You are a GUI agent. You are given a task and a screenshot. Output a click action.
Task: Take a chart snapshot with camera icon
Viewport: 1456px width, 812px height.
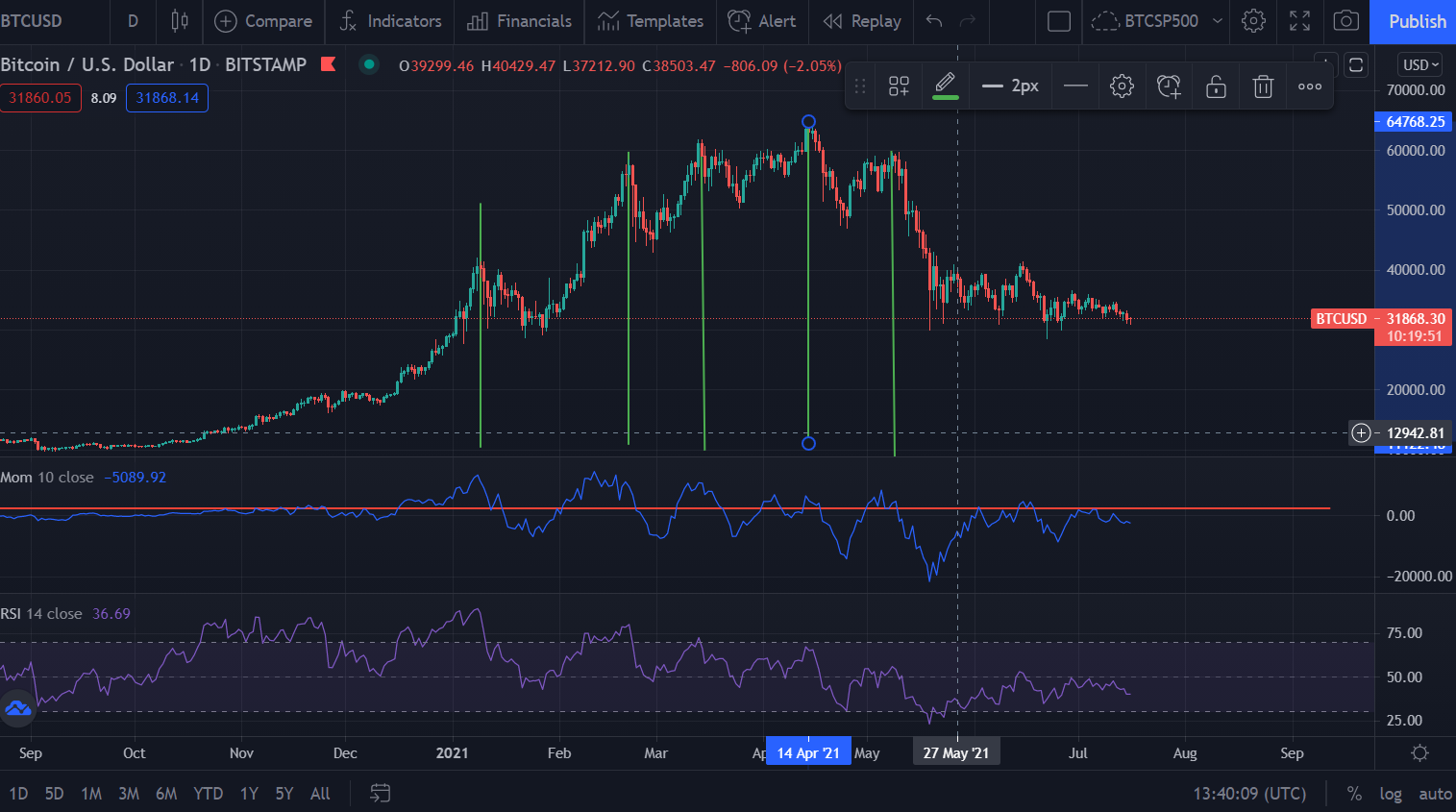pos(1346,20)
